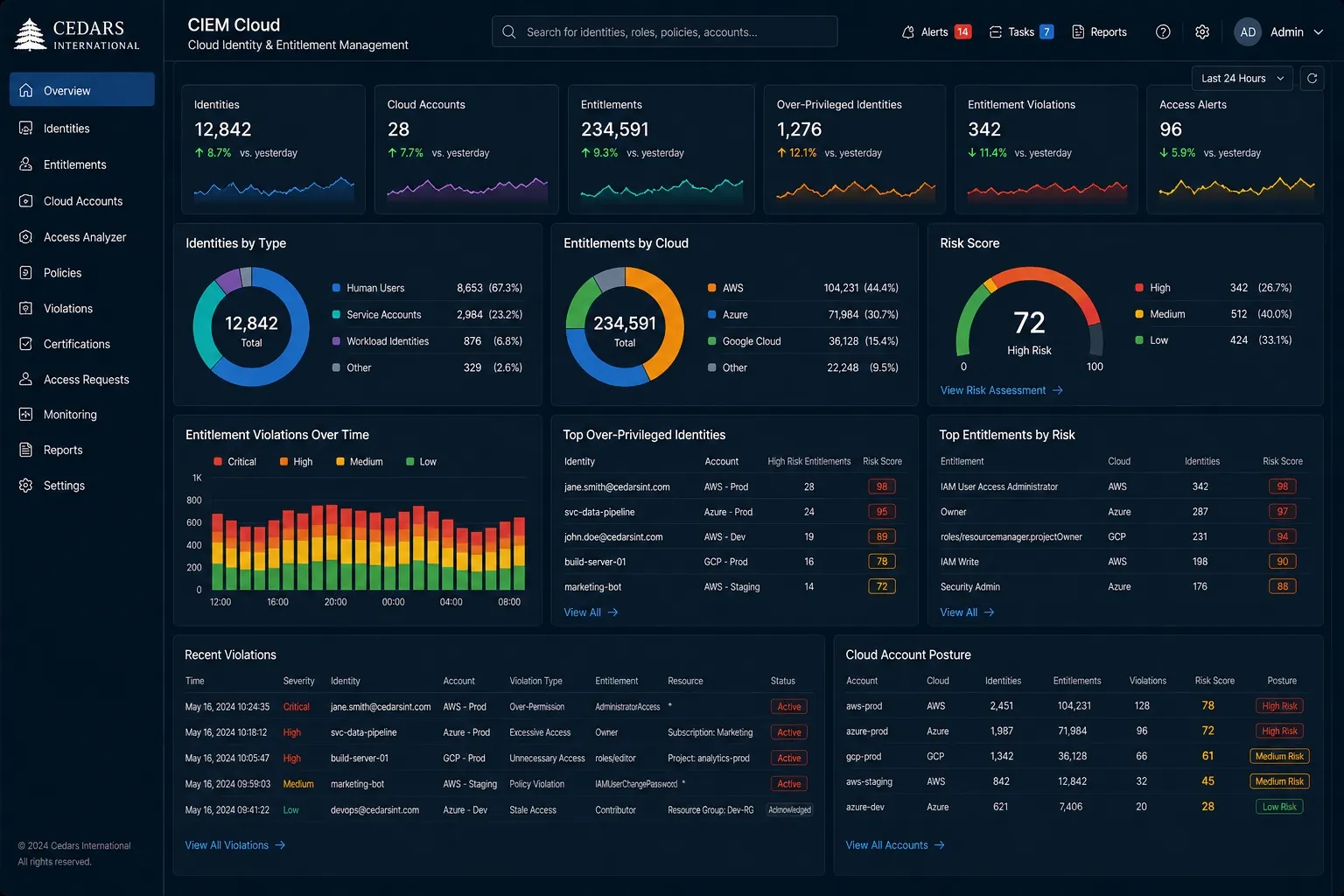Open the Identities page from sidebar
The width and height of the screenshot is (1344, 896).
[81, 128]
